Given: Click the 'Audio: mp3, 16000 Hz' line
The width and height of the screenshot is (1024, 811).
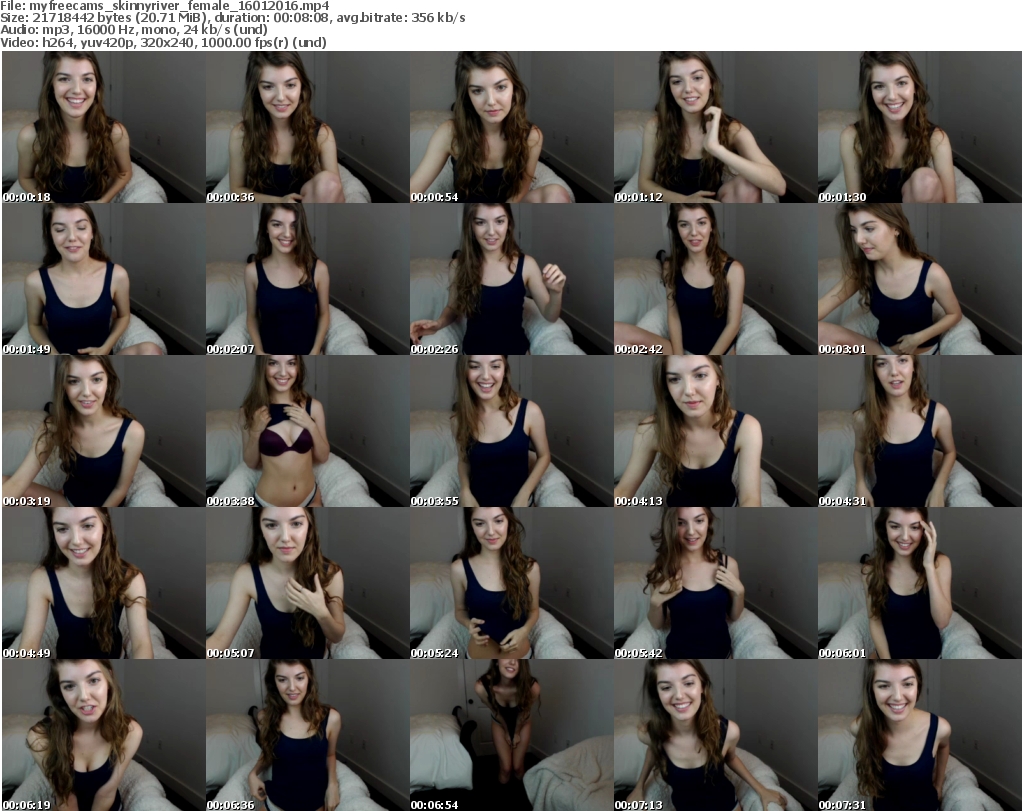Looking at the screenshot, I should [134, 30].
